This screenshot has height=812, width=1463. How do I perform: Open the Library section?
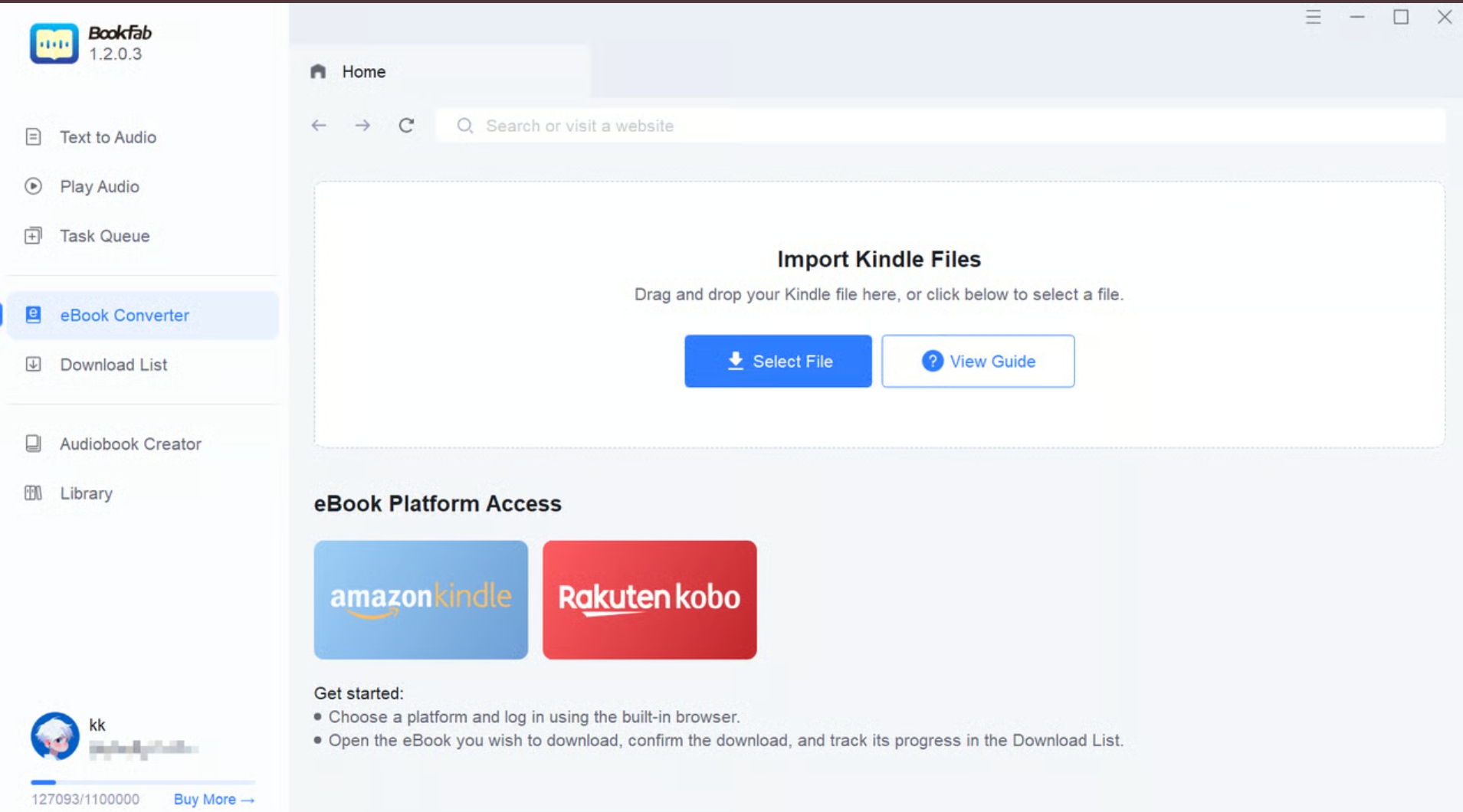pyautogui.click(x=85, y=493)
